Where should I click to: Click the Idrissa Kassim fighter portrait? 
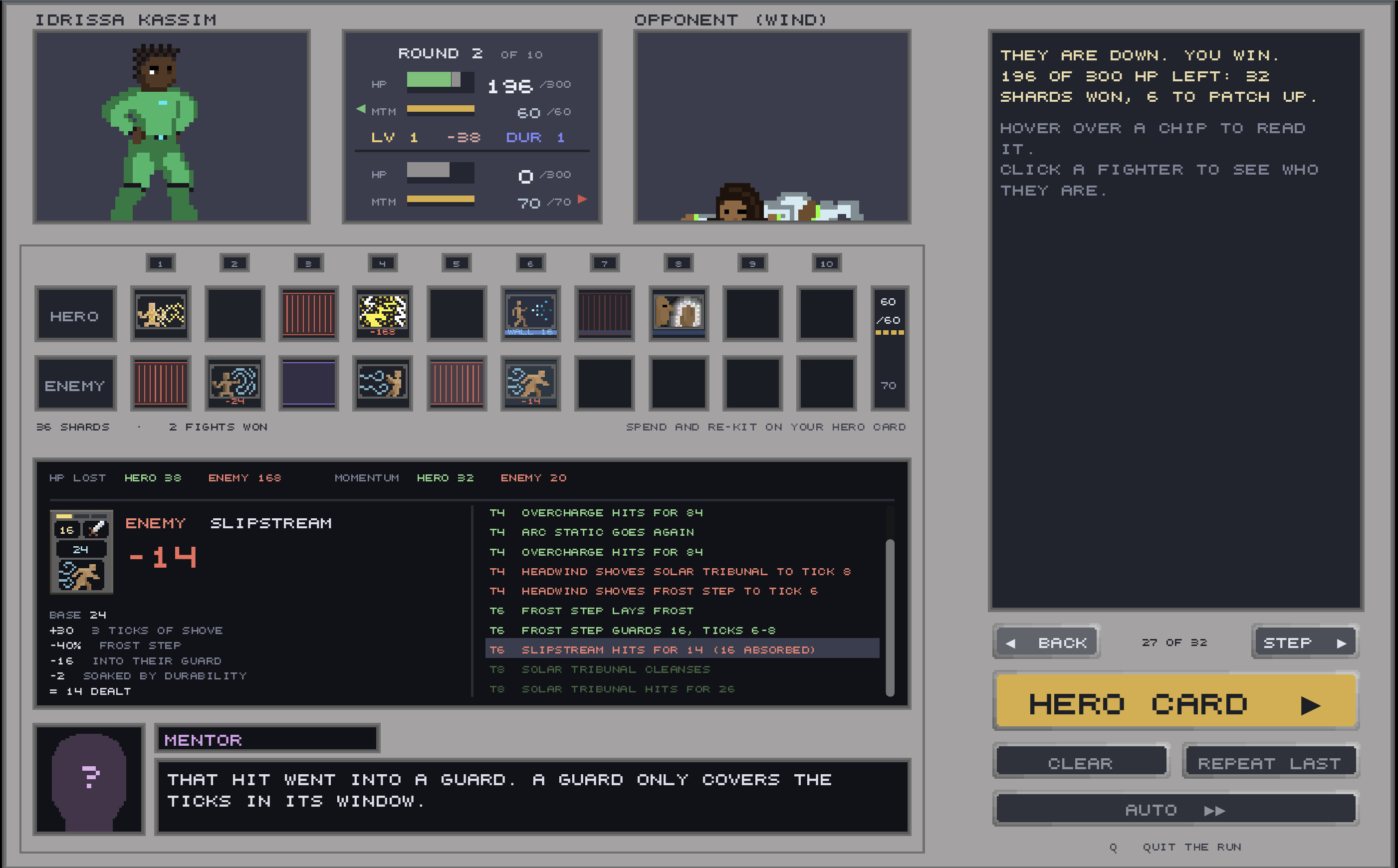[x=172, y=127]
